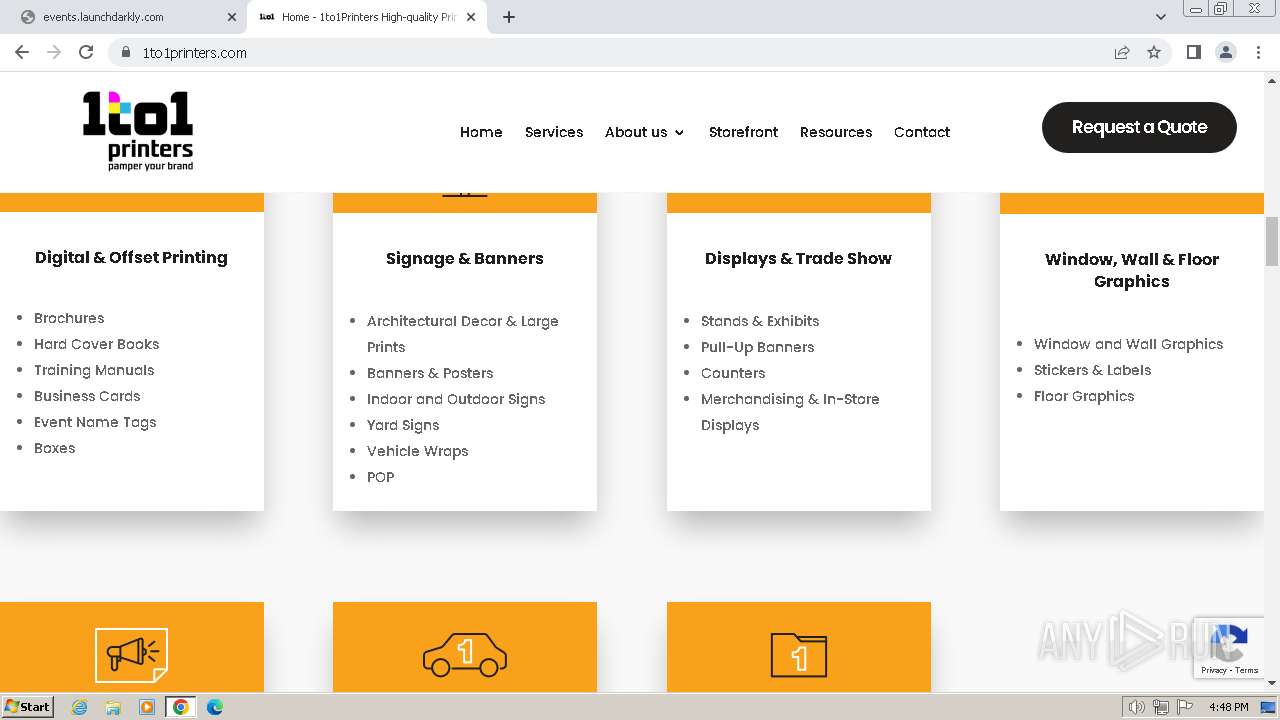Click Hard Cover Books list item
This screenshot has height=720, width=1280.
(97, 344)
